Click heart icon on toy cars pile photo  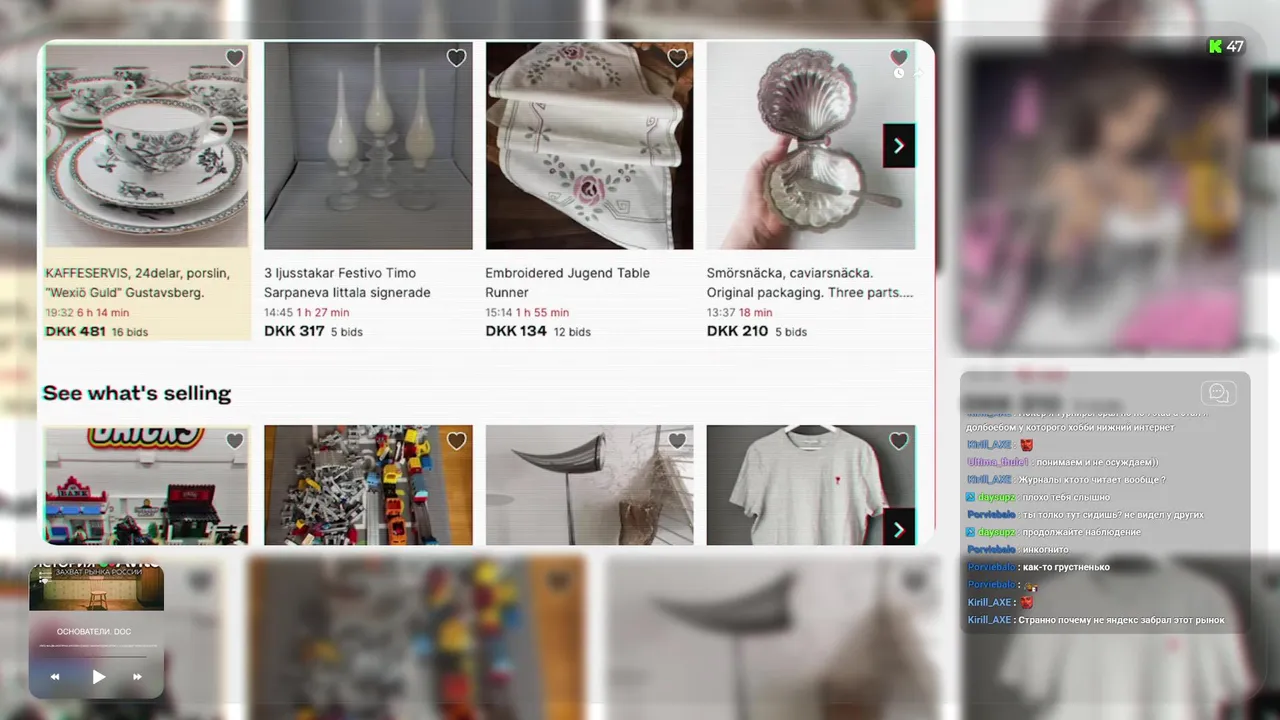(456, 441)
